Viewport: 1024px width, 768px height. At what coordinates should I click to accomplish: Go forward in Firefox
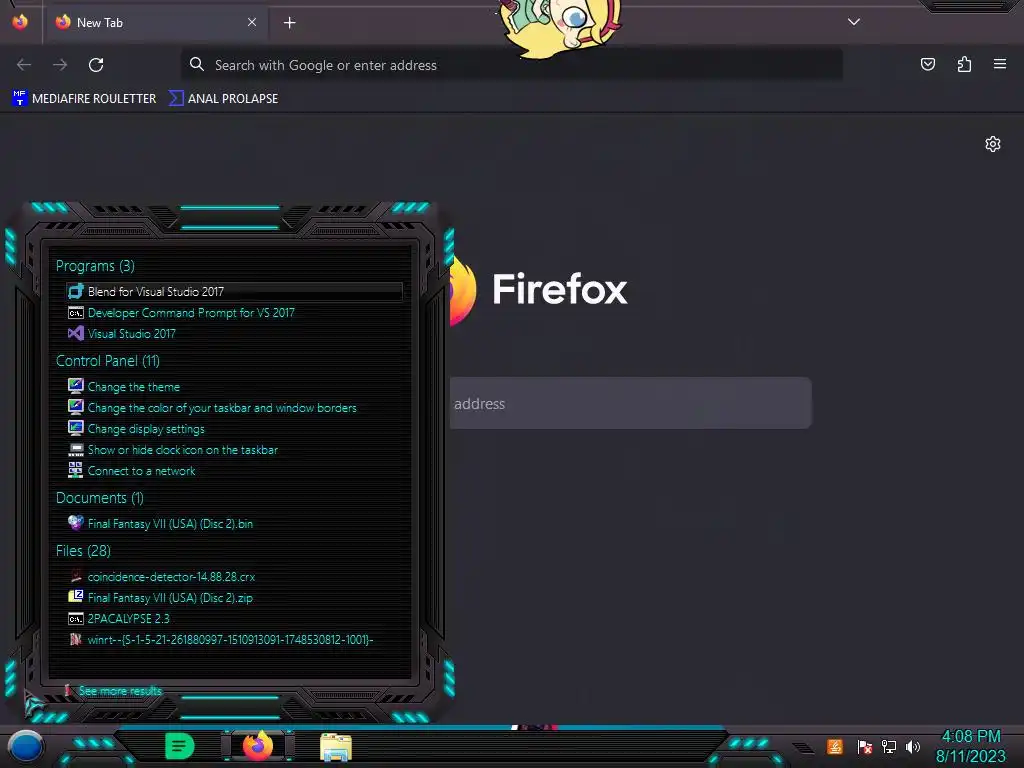[x=60, y=65]
